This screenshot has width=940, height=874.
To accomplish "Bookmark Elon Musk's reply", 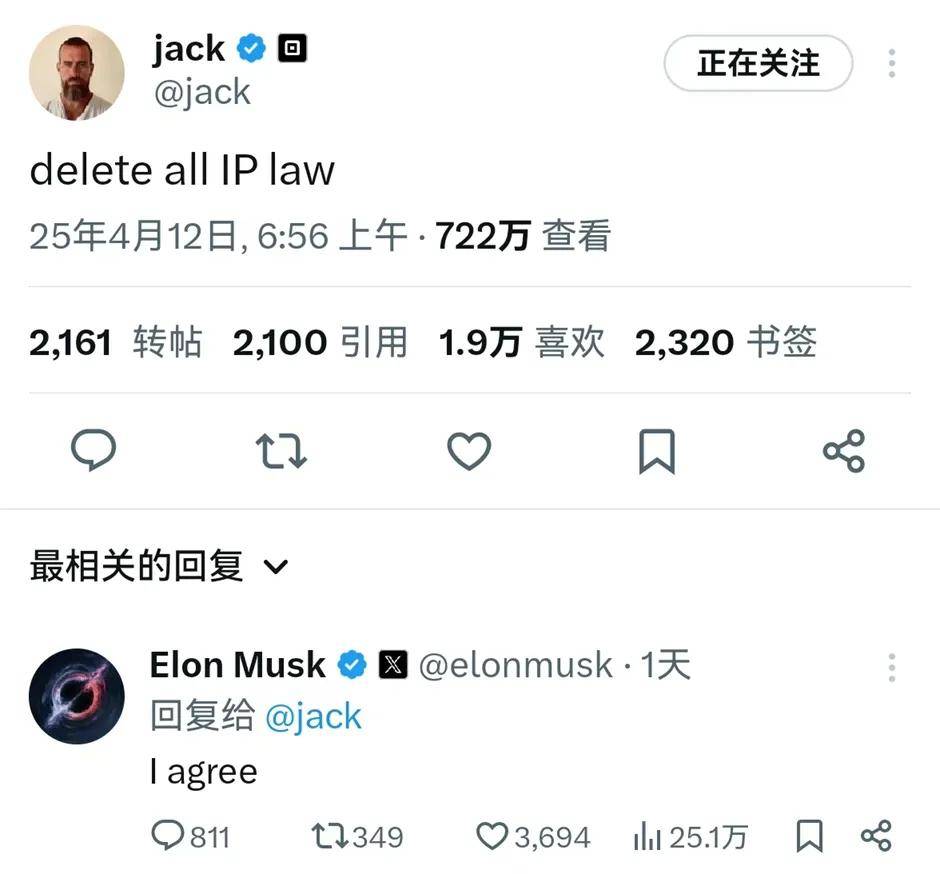I will (x=809, y=836).
